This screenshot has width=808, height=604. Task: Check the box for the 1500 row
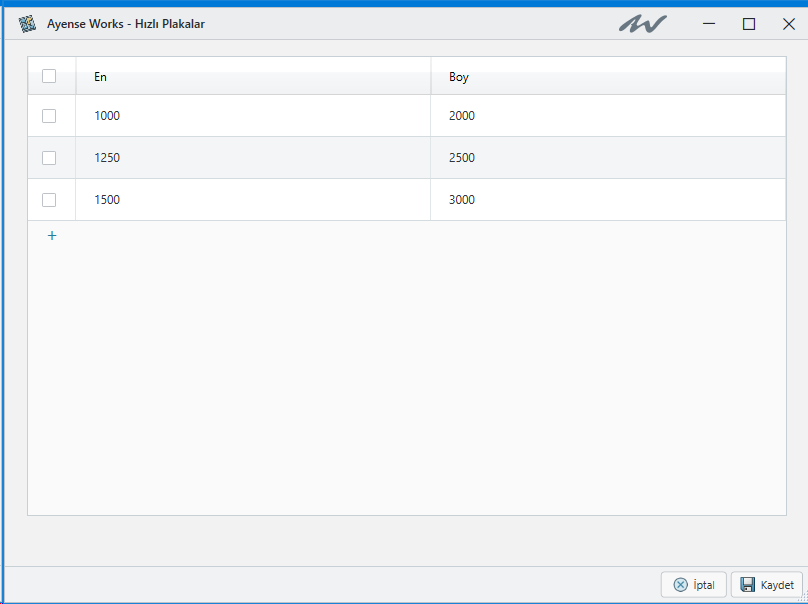(49, 200)
